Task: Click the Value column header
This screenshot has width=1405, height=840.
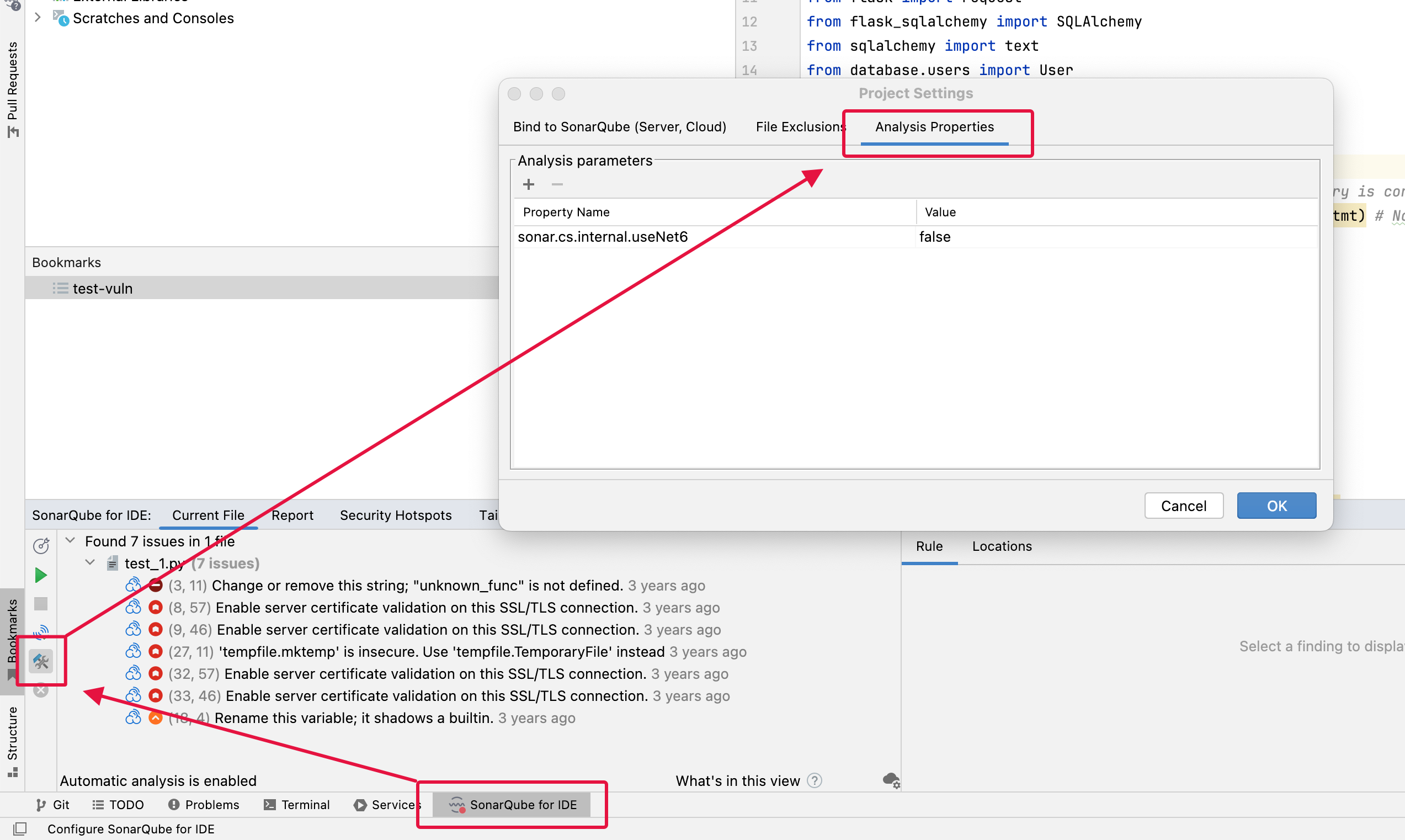Action: pyautogui.click(x=1116, y=212)
